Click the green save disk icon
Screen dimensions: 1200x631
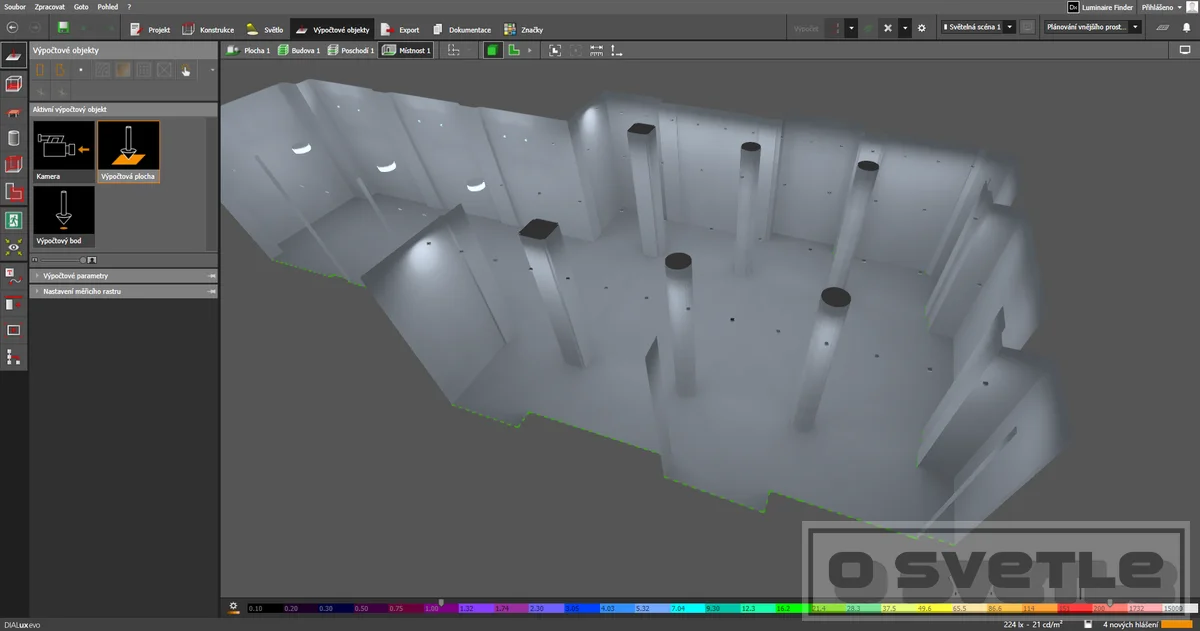click(x=64, y=28)
